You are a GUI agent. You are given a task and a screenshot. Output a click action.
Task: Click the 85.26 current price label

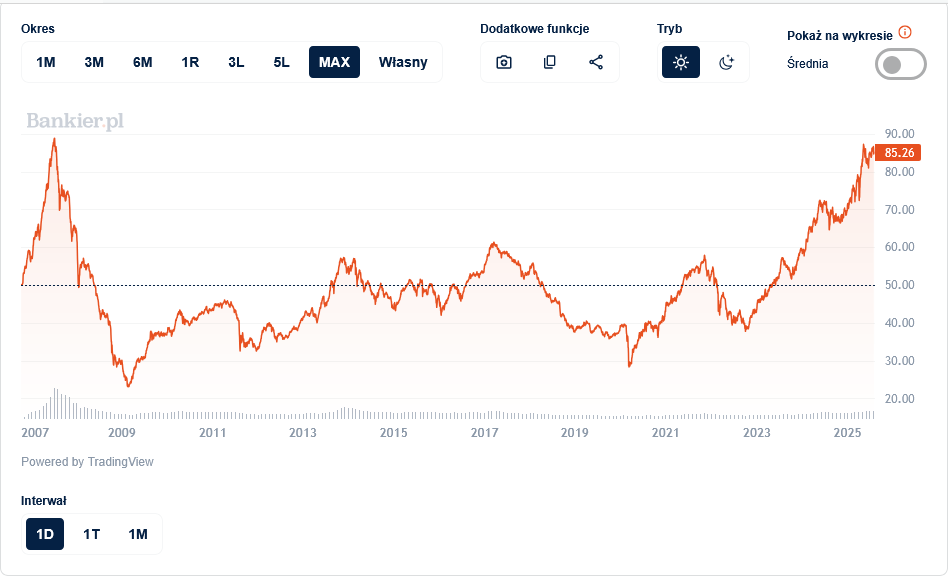click(x=900, y=153)
